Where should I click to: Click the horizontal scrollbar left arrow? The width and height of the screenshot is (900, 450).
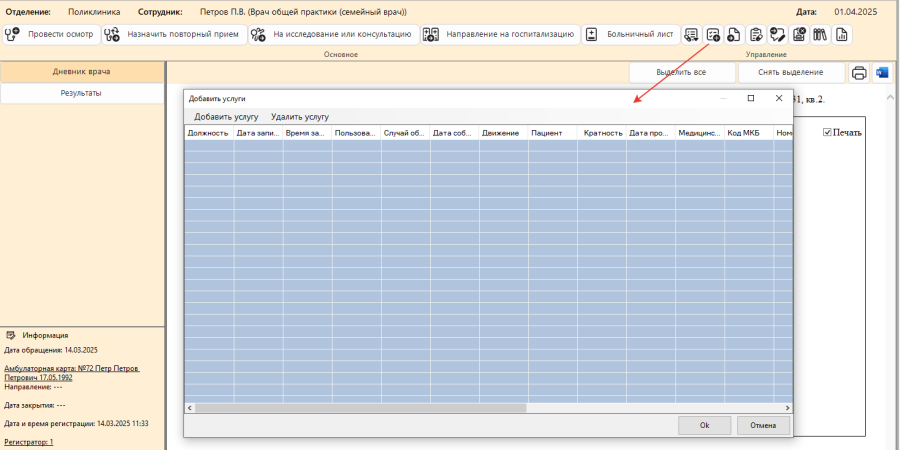189,408
